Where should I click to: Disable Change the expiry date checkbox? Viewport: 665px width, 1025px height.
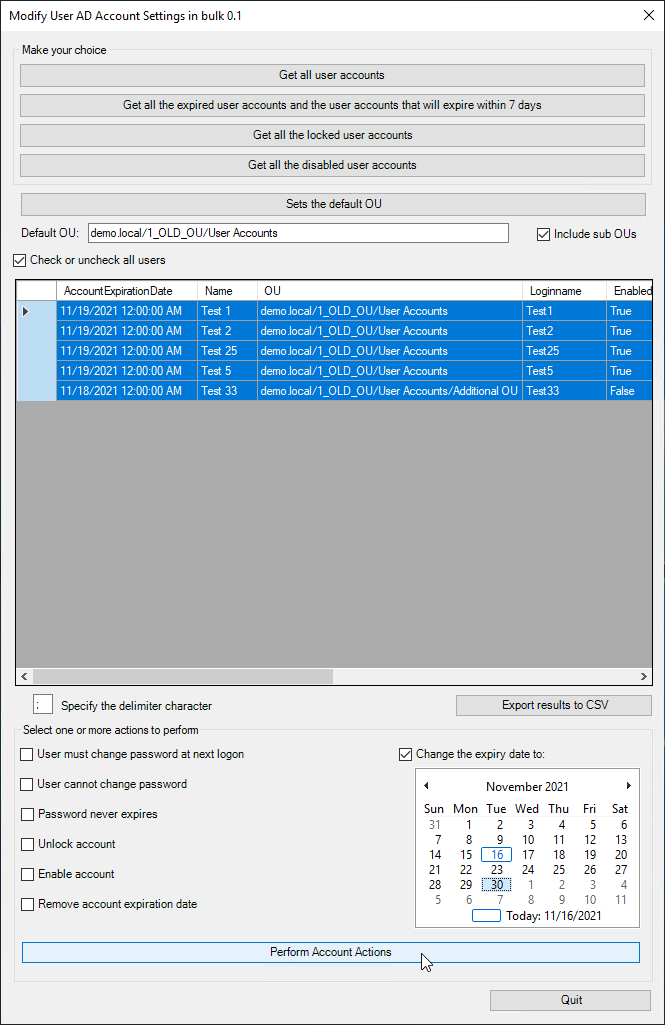[406, 754]
